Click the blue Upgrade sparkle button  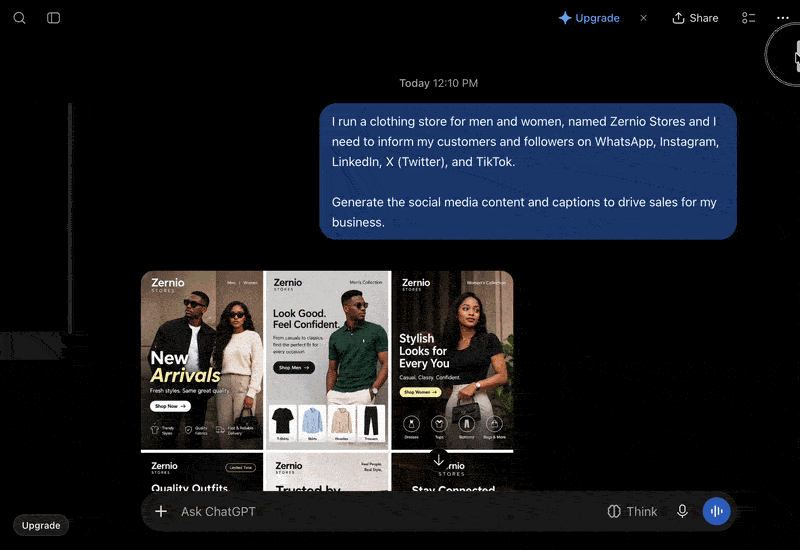click(x=589, y=18)
